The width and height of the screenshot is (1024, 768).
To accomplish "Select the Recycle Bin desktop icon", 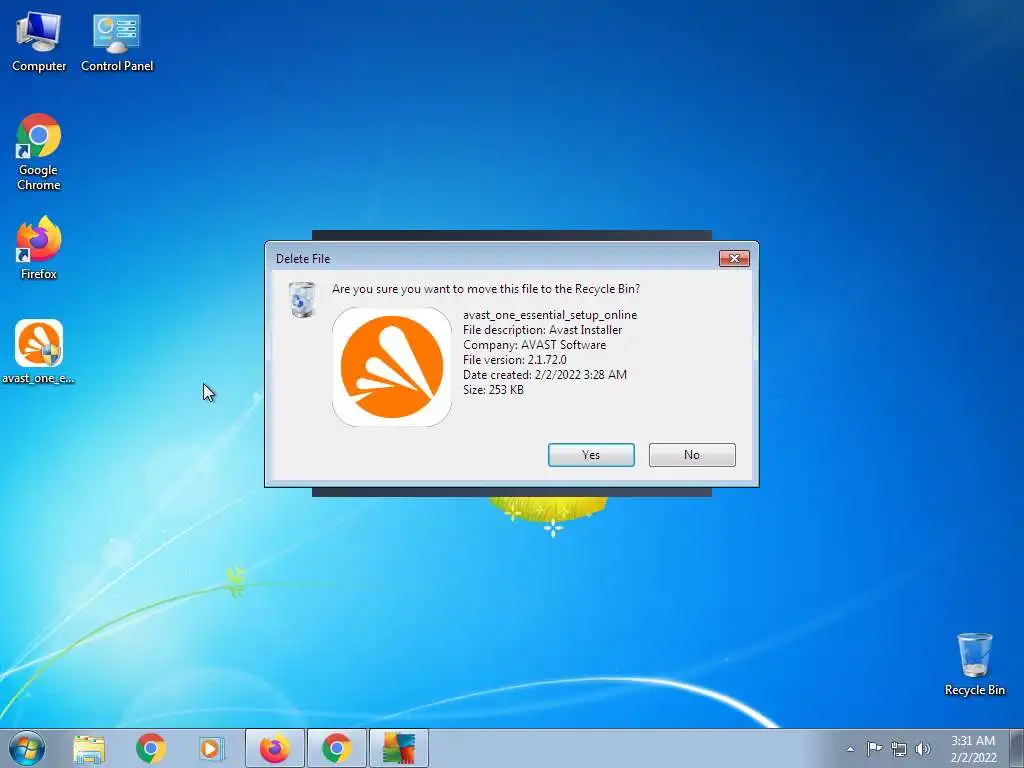I will pyautogui.click(x=974, y=664).
